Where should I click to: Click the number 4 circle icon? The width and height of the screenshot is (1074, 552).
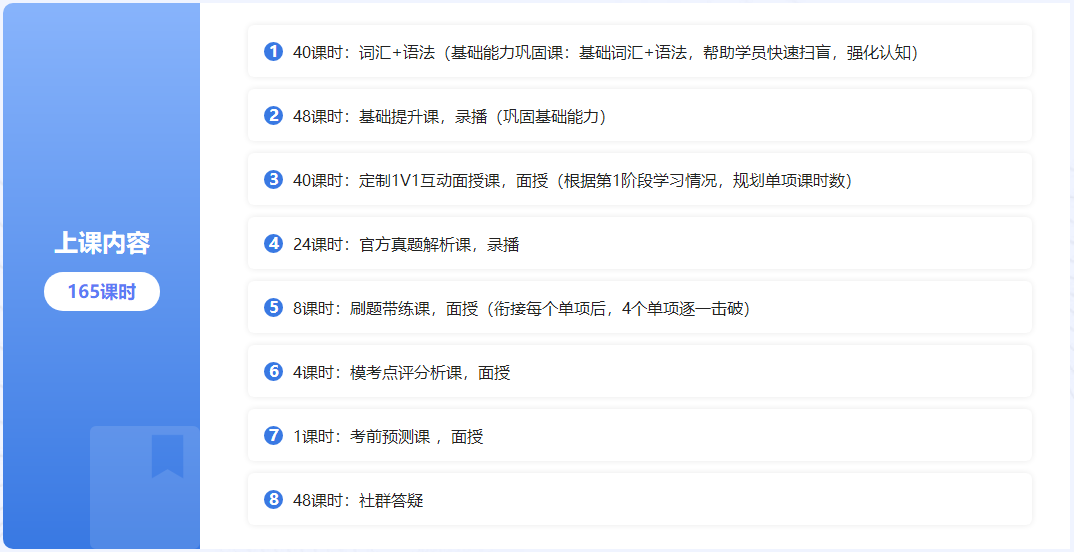(273, 244)
